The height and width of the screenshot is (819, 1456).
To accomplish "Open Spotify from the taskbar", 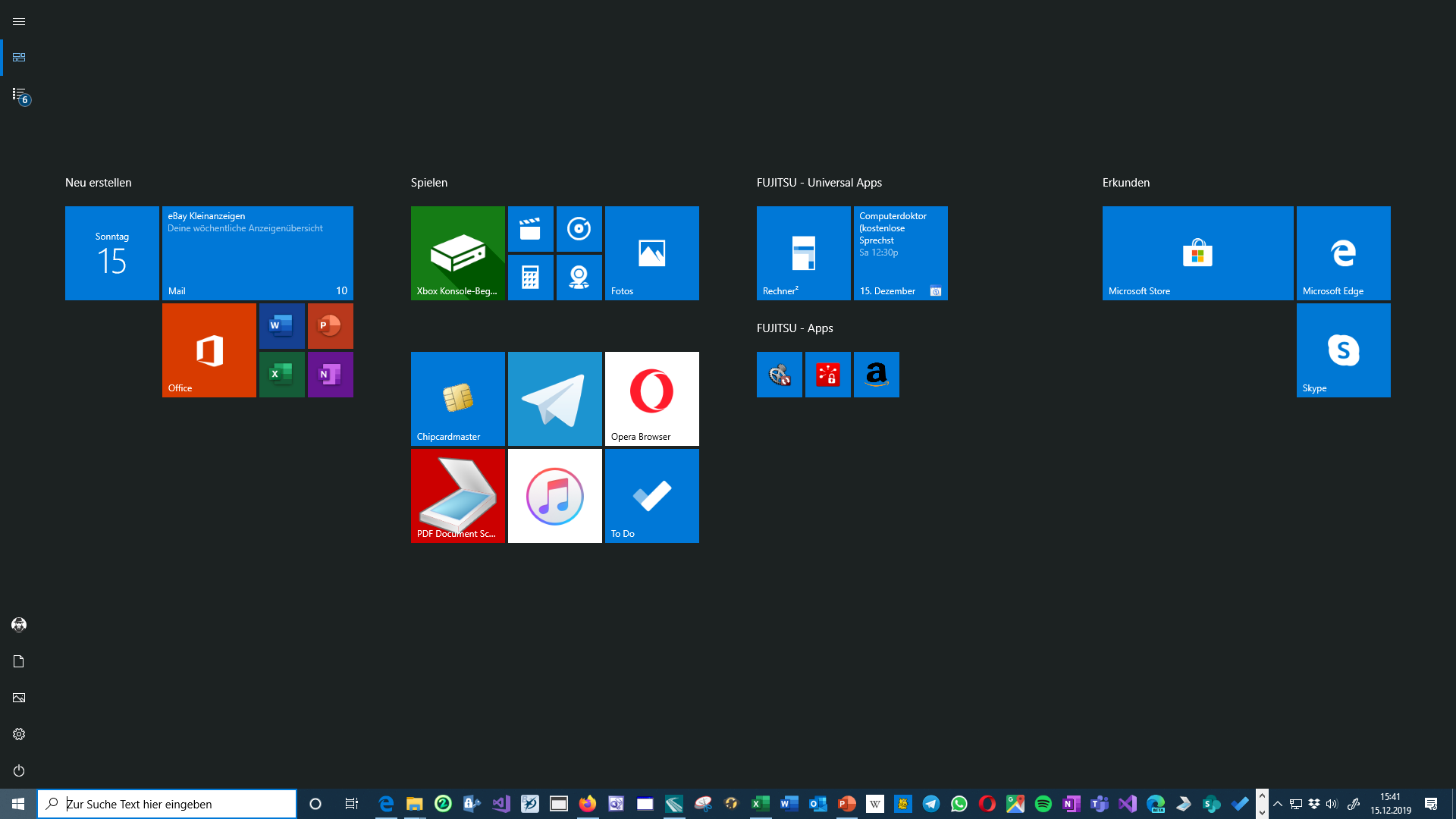I will click(x=1043, y=804).
